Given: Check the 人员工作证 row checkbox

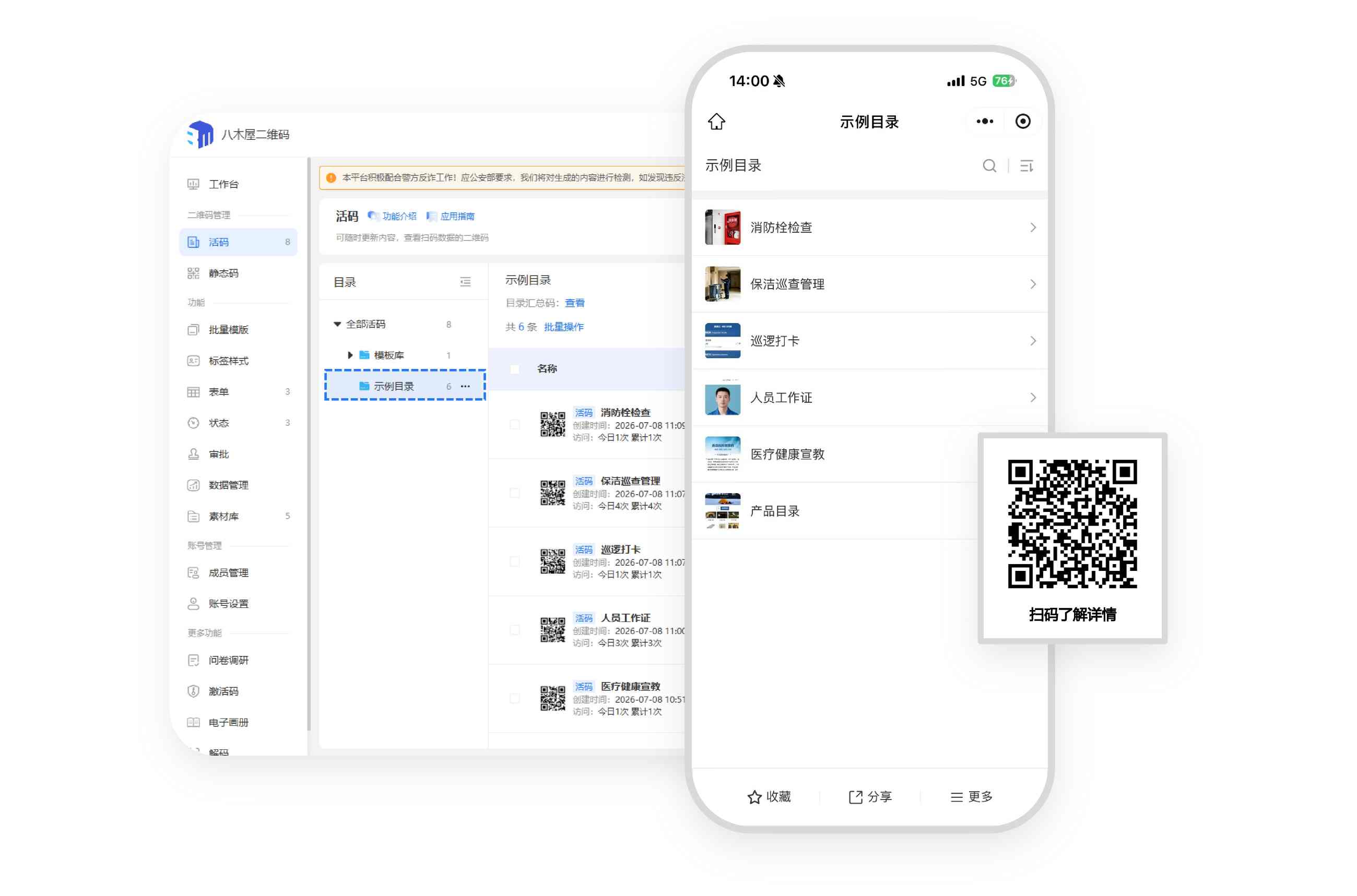Looking at the screenshot, I should click(x=514, y=630).
